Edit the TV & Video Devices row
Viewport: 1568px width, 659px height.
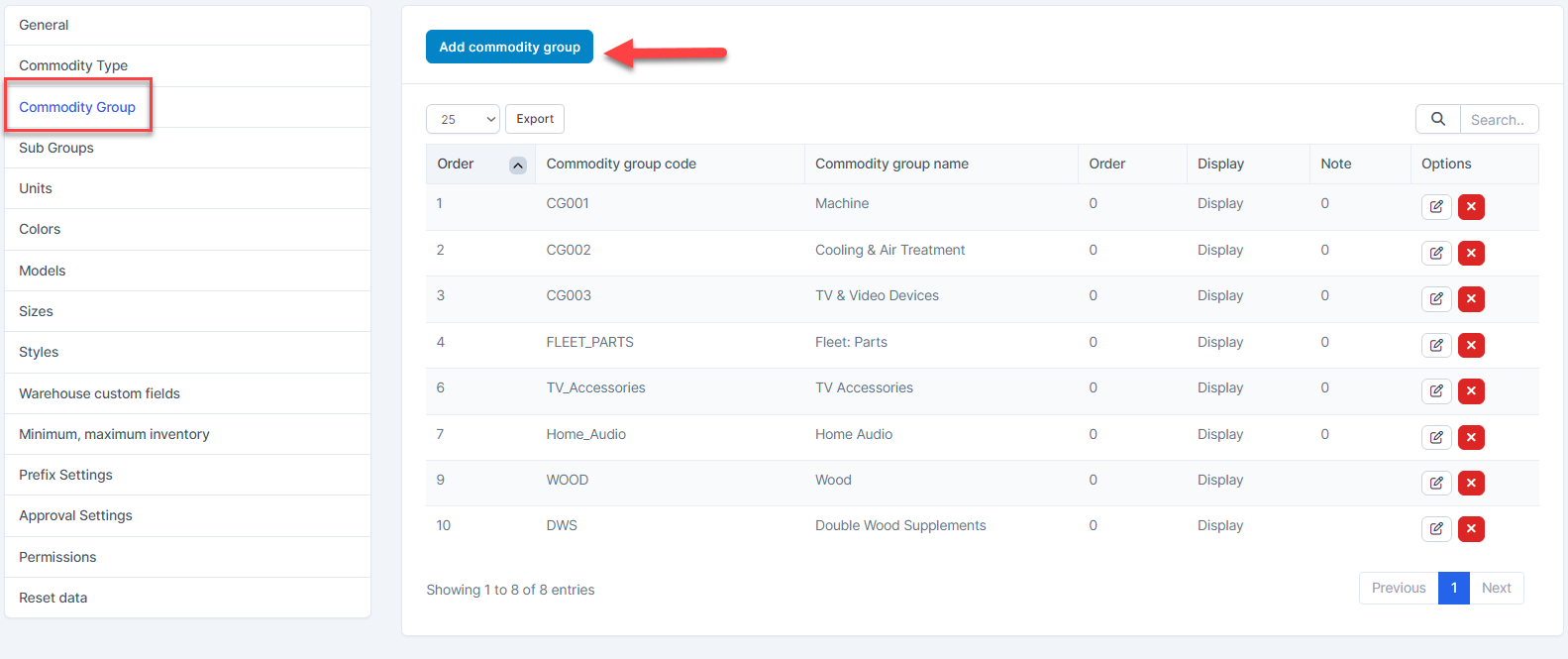[1436, 298]
